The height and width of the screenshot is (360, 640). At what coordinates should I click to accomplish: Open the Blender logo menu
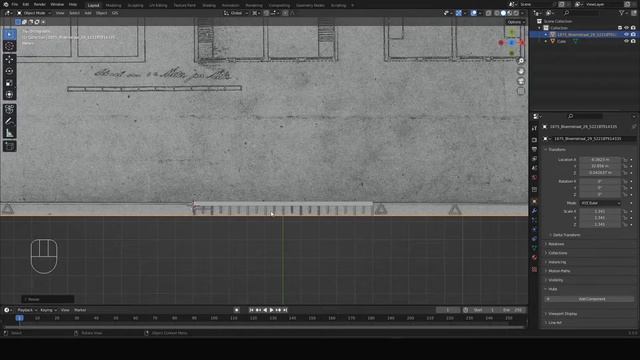point(6,4)
